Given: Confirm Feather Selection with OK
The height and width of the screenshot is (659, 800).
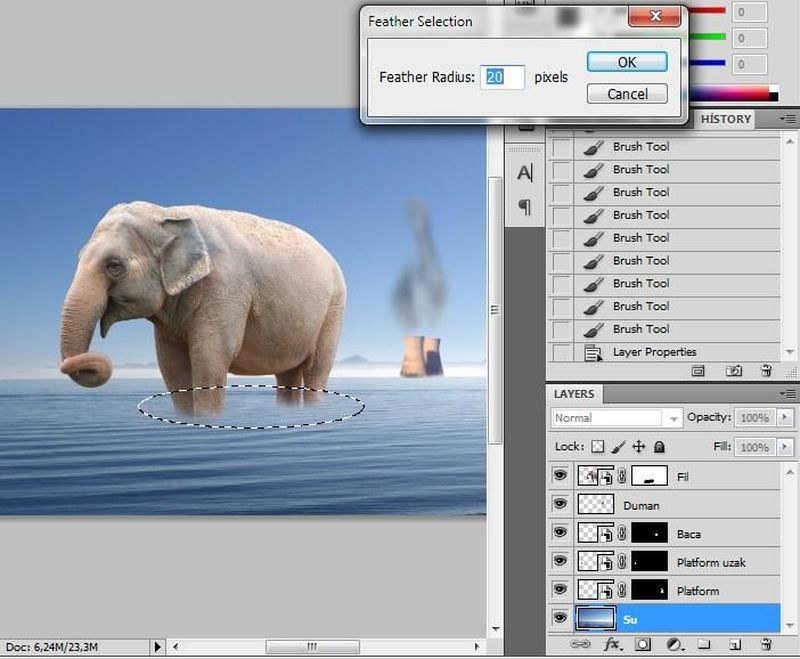Looking at the screenshot, I should (x=626, y=62).
